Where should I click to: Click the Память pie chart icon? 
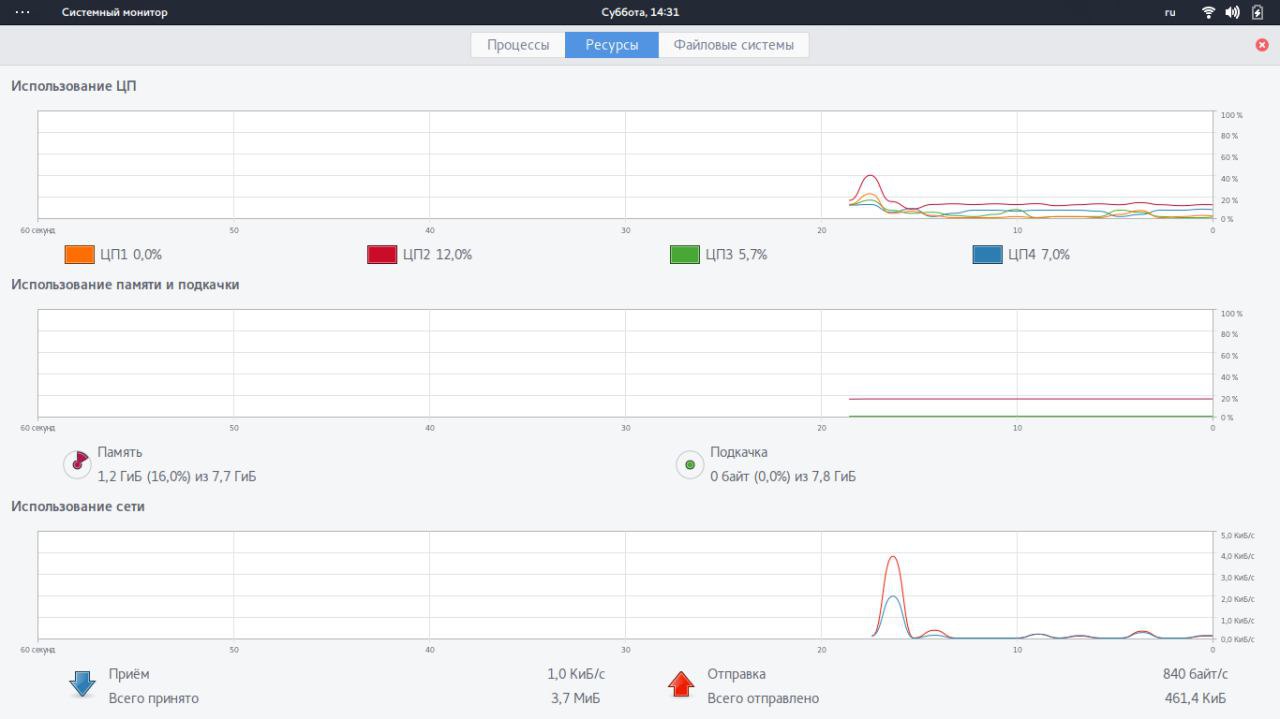click(x=77, y=464)
